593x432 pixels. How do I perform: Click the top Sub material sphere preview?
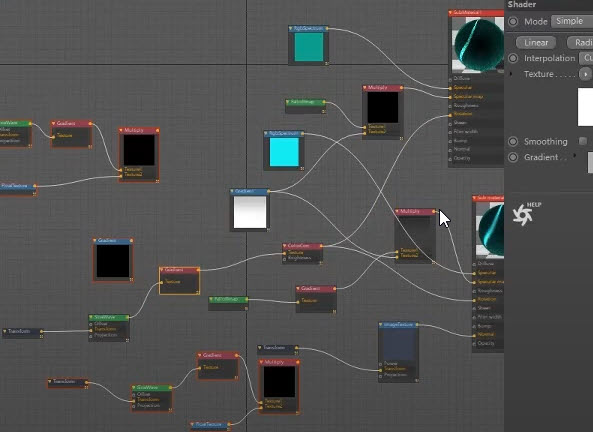click(478, 45)
